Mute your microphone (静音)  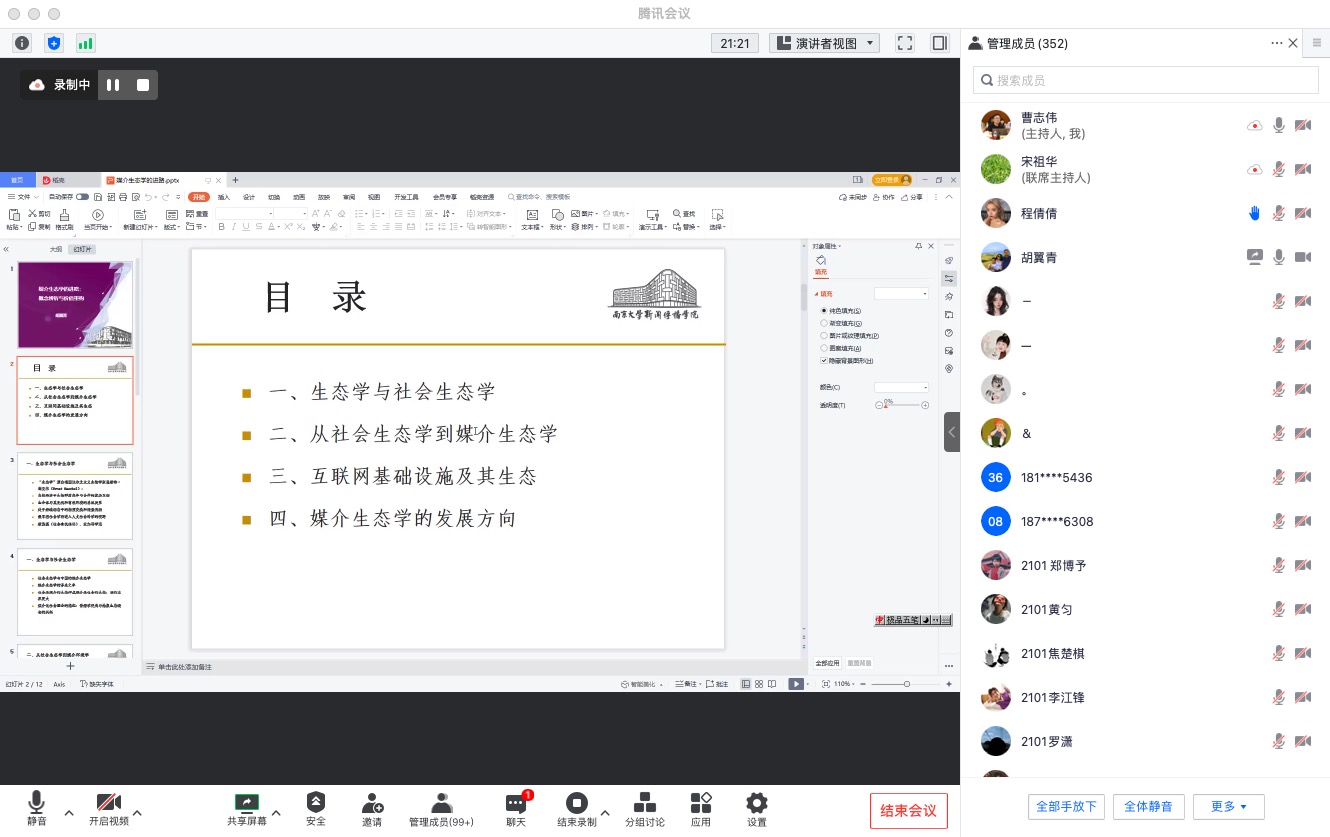click(x=37, y=808)
